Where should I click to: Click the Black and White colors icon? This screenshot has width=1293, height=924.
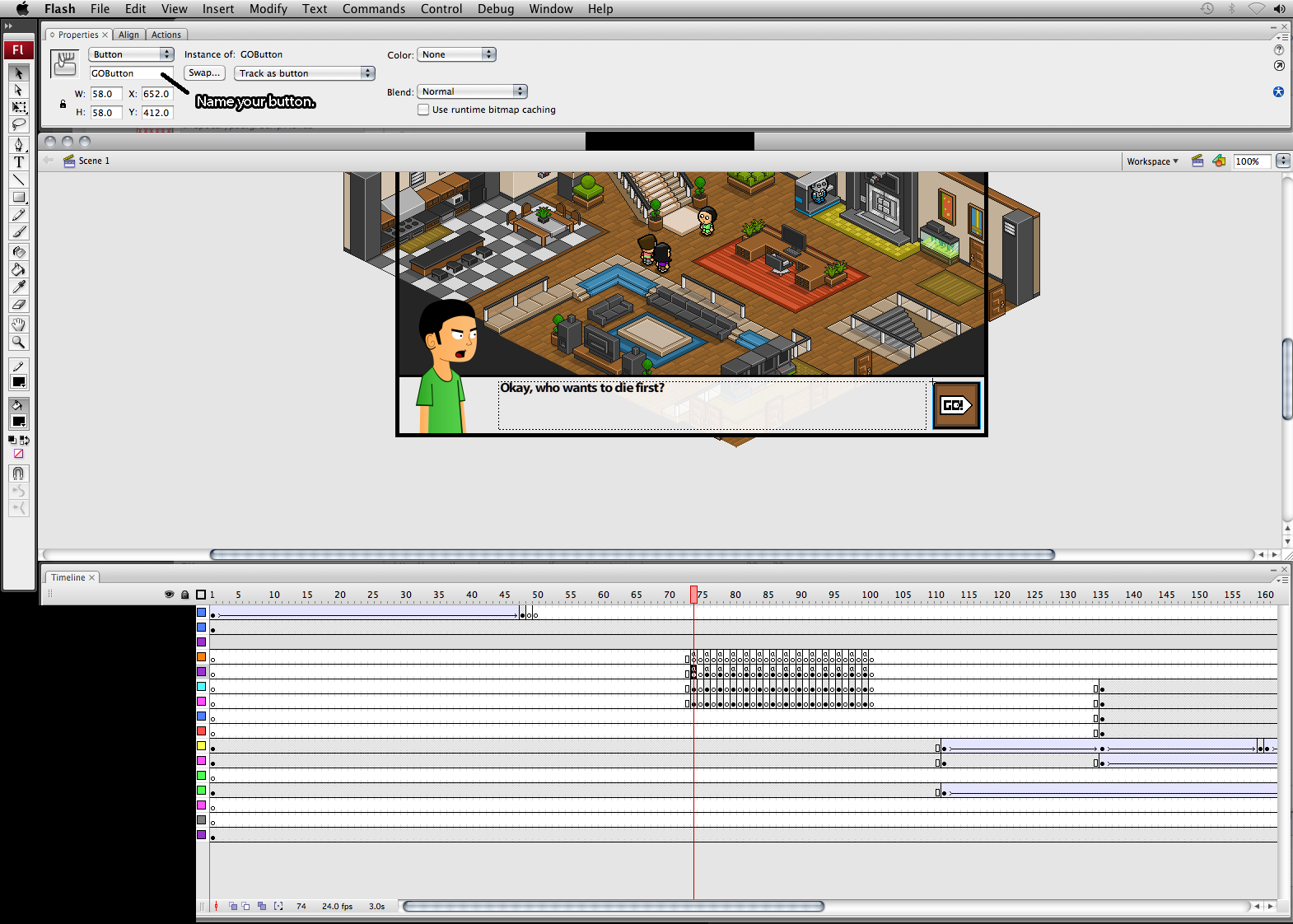(12, 440)
